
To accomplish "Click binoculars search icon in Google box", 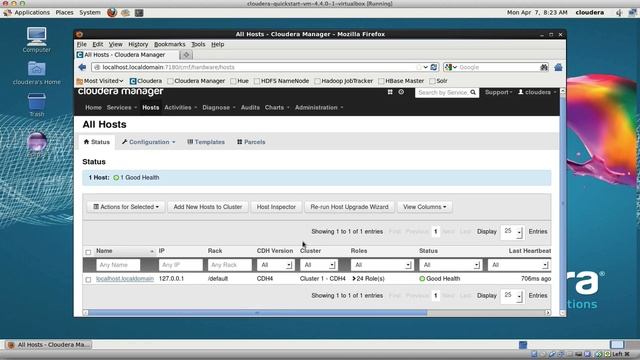I will [544, 67].
